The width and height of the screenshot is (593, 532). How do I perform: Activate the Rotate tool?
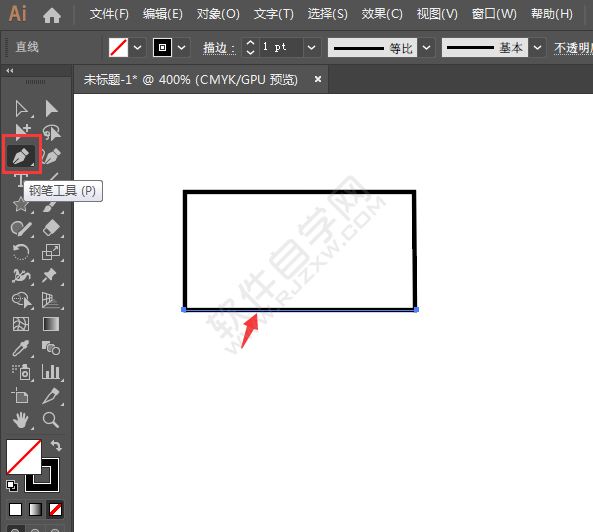click(21, 252)
